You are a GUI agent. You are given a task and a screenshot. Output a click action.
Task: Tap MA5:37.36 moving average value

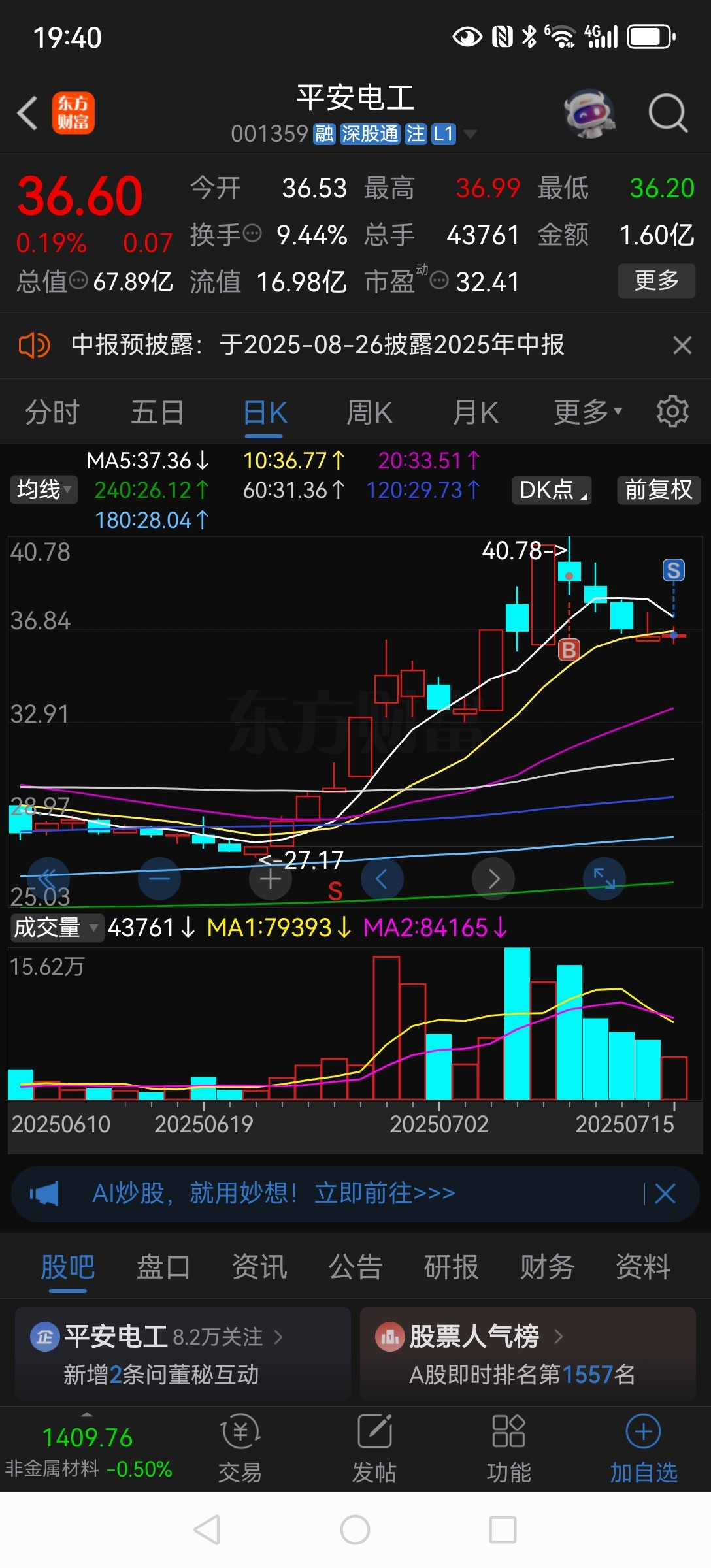point(148,461)
